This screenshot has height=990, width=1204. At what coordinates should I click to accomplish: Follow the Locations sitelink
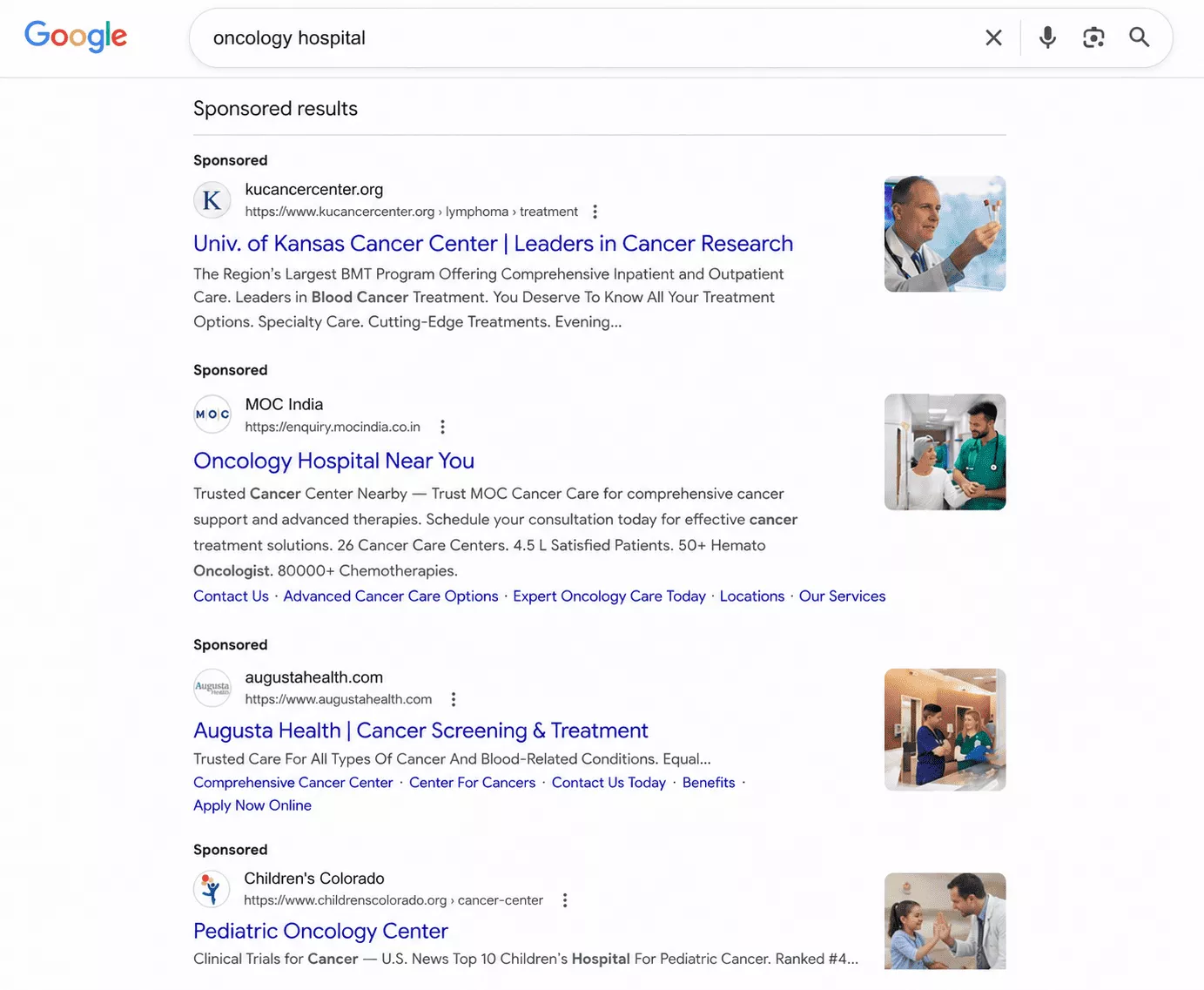coord(752,596)
